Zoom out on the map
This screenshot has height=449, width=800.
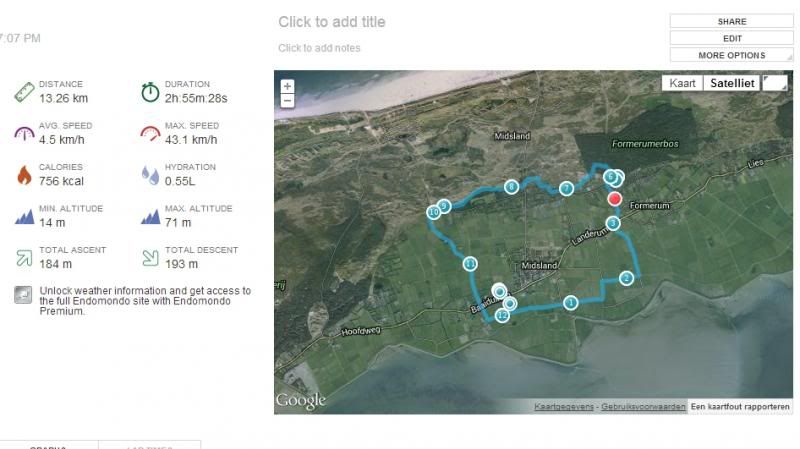click(288, 101)
